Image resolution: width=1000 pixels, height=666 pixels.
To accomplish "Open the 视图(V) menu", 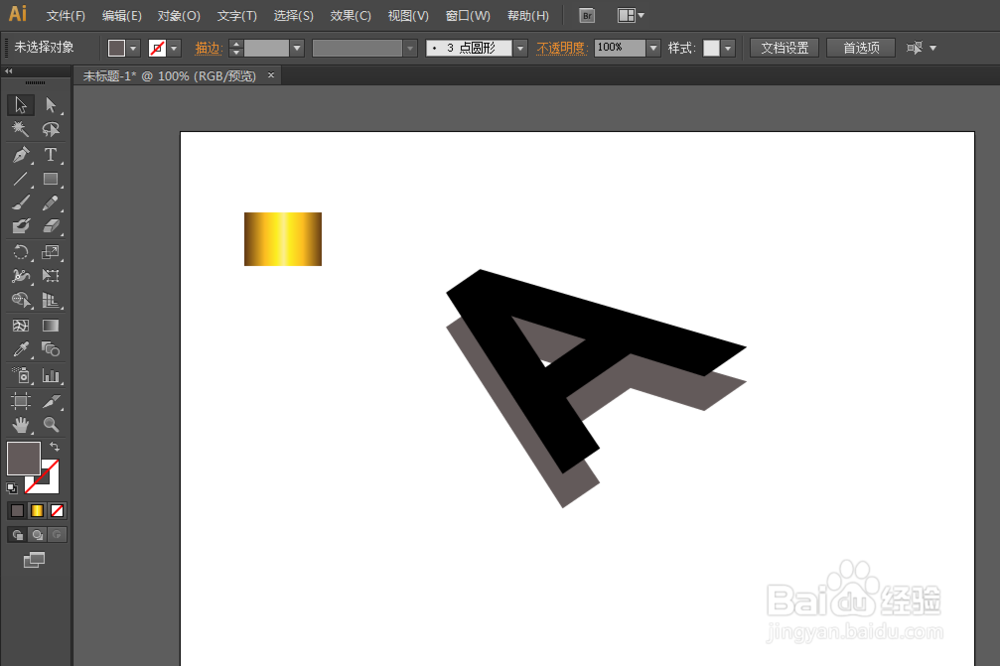I will tap(408, 15).
